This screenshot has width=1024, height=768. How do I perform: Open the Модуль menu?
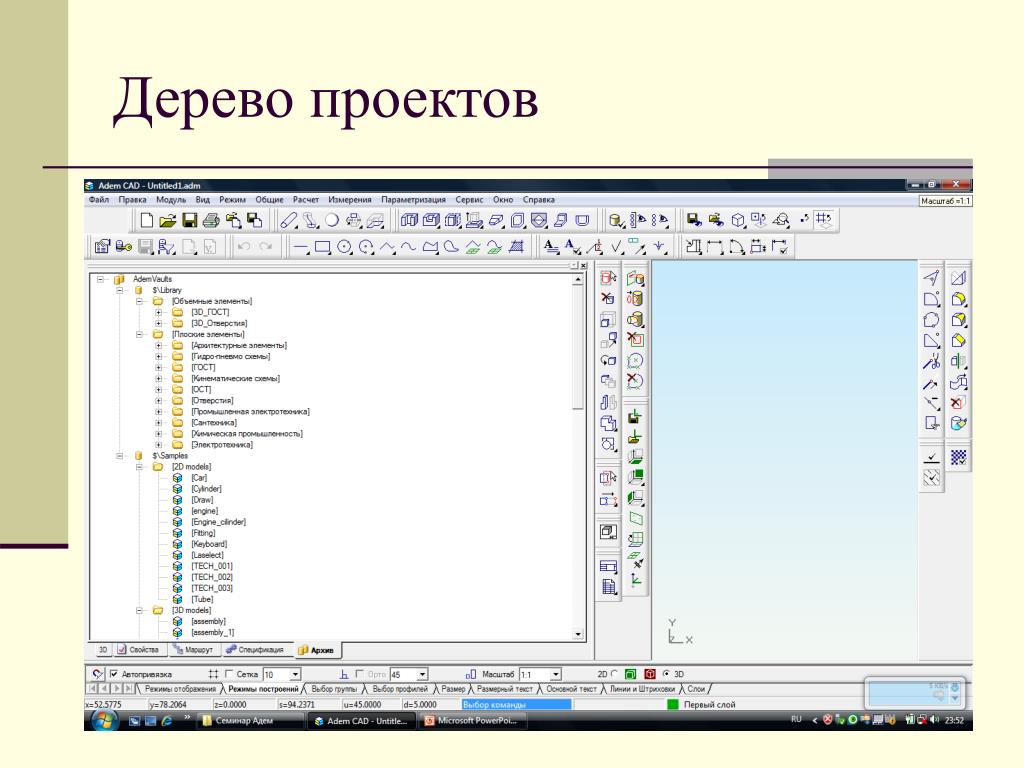coord(171,200)
